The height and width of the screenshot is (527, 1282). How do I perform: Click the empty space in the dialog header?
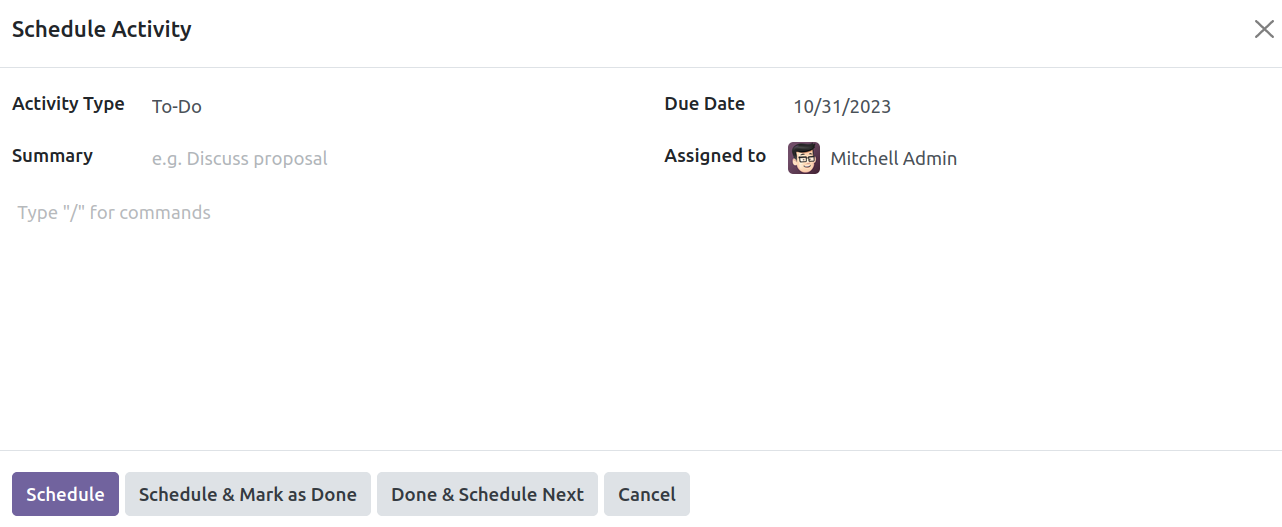(x=720, y=30)
